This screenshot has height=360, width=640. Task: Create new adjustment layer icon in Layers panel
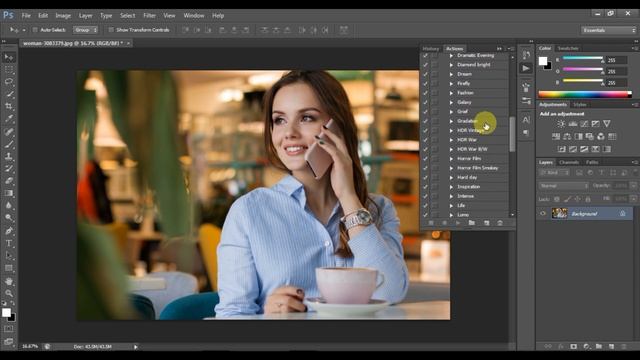587,347
